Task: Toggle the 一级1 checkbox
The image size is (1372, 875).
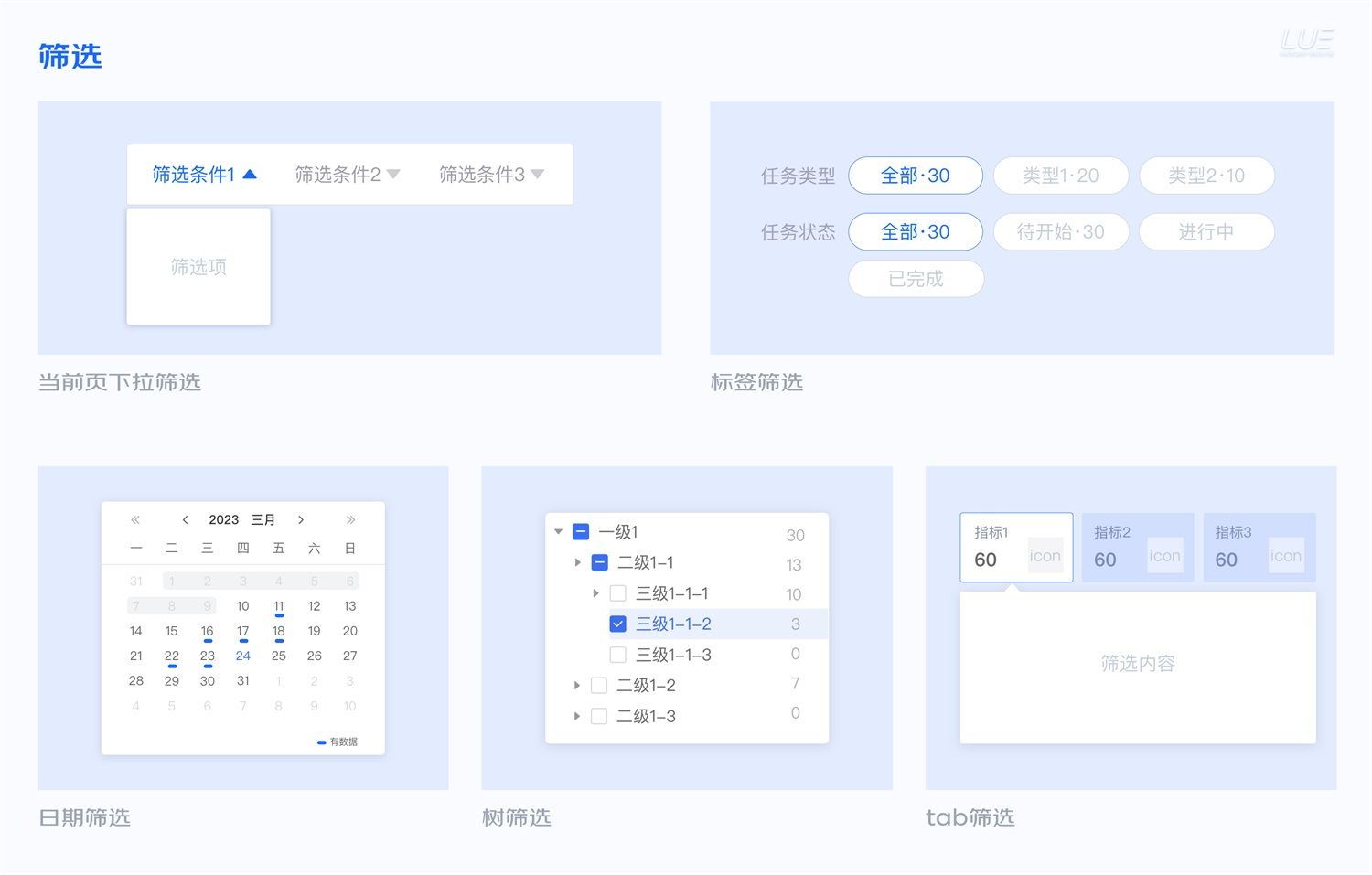Action: pyautogui.click(x=581, y=532)
